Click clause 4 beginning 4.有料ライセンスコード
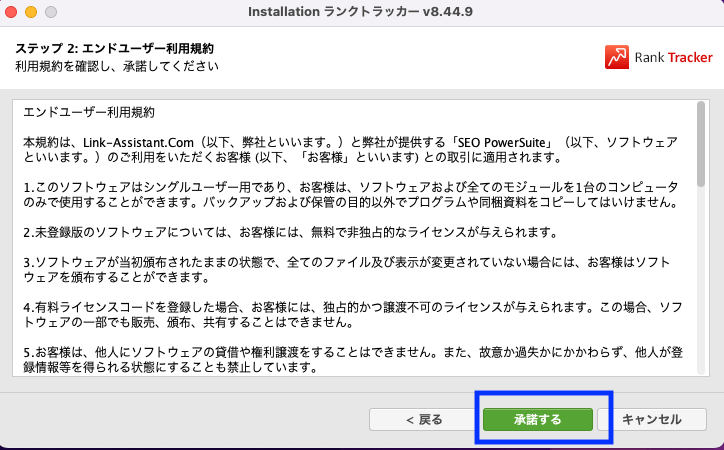 click(x=353, y=314)
